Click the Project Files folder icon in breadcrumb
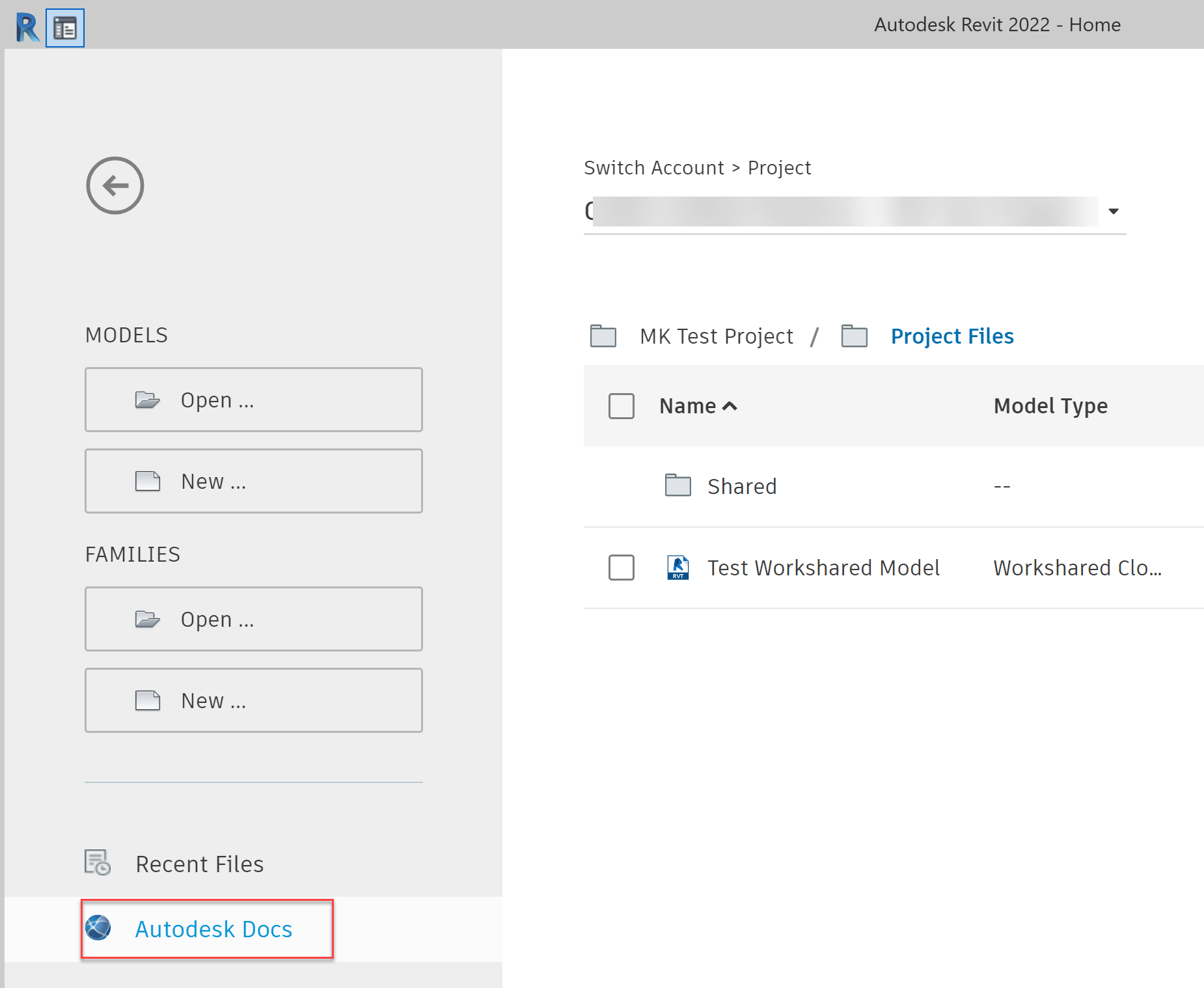The image size is (1204, 988). 854,336
